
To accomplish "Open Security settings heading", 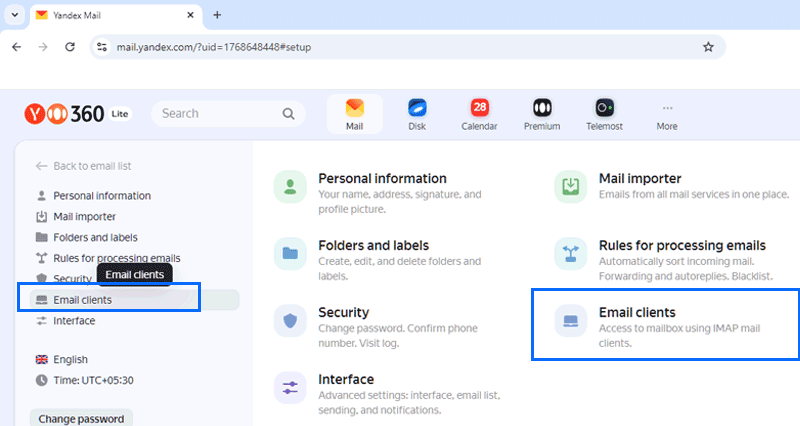I will coord(343,312).
